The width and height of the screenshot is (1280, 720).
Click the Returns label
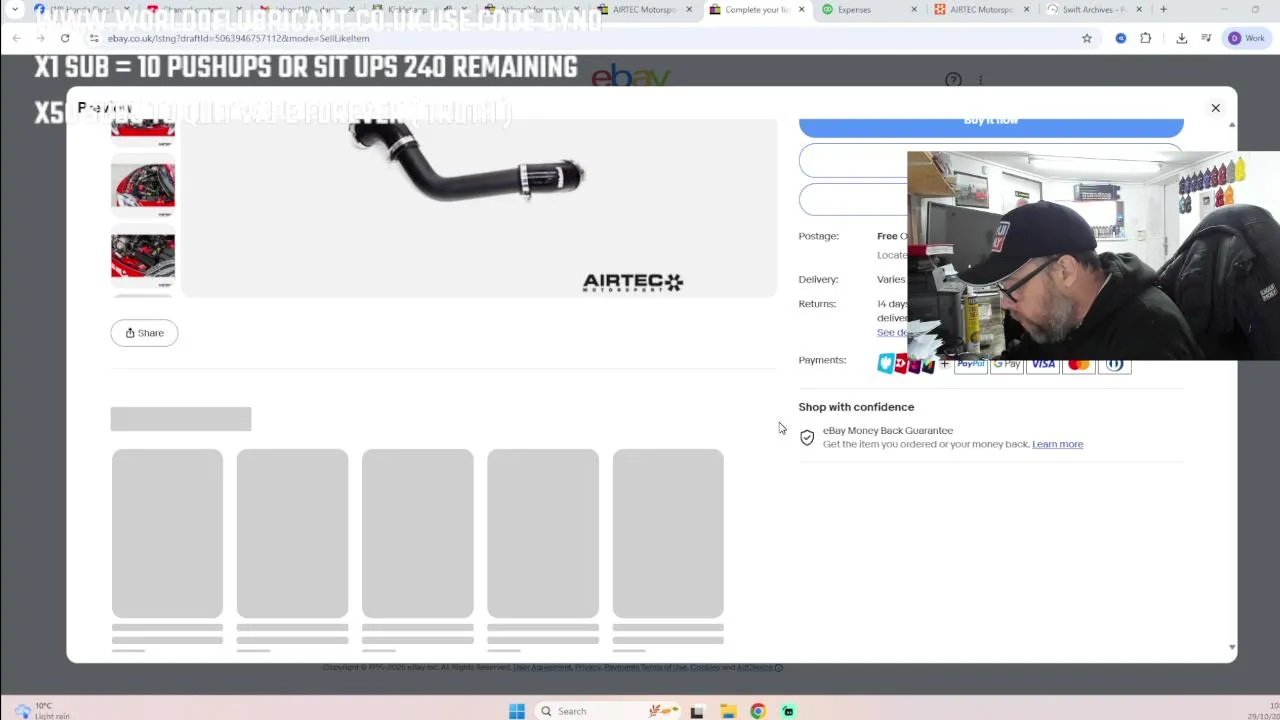pyautogui.click(x=817, y=304)
